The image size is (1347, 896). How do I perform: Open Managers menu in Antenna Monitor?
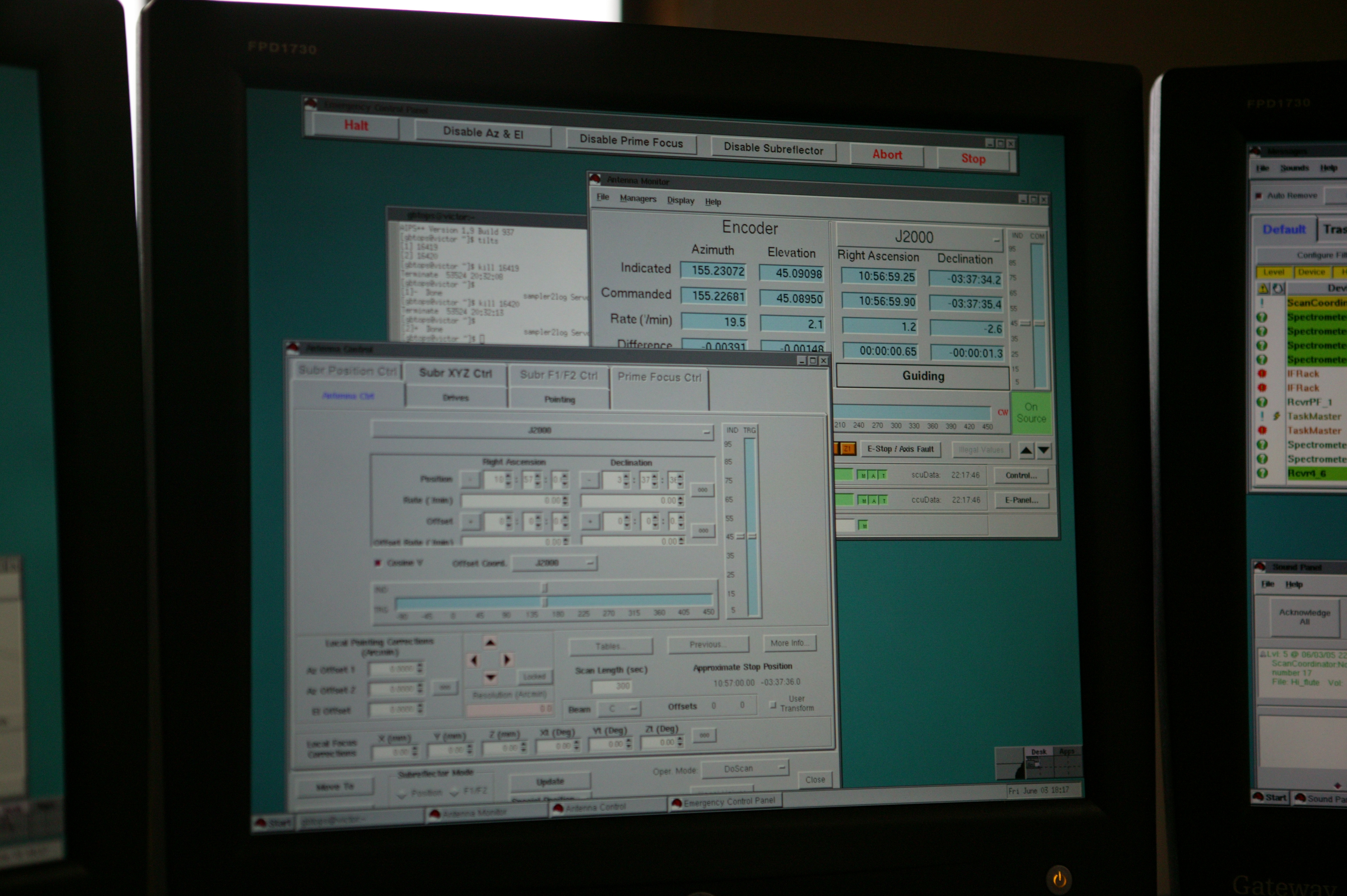[x=638, y=199]
